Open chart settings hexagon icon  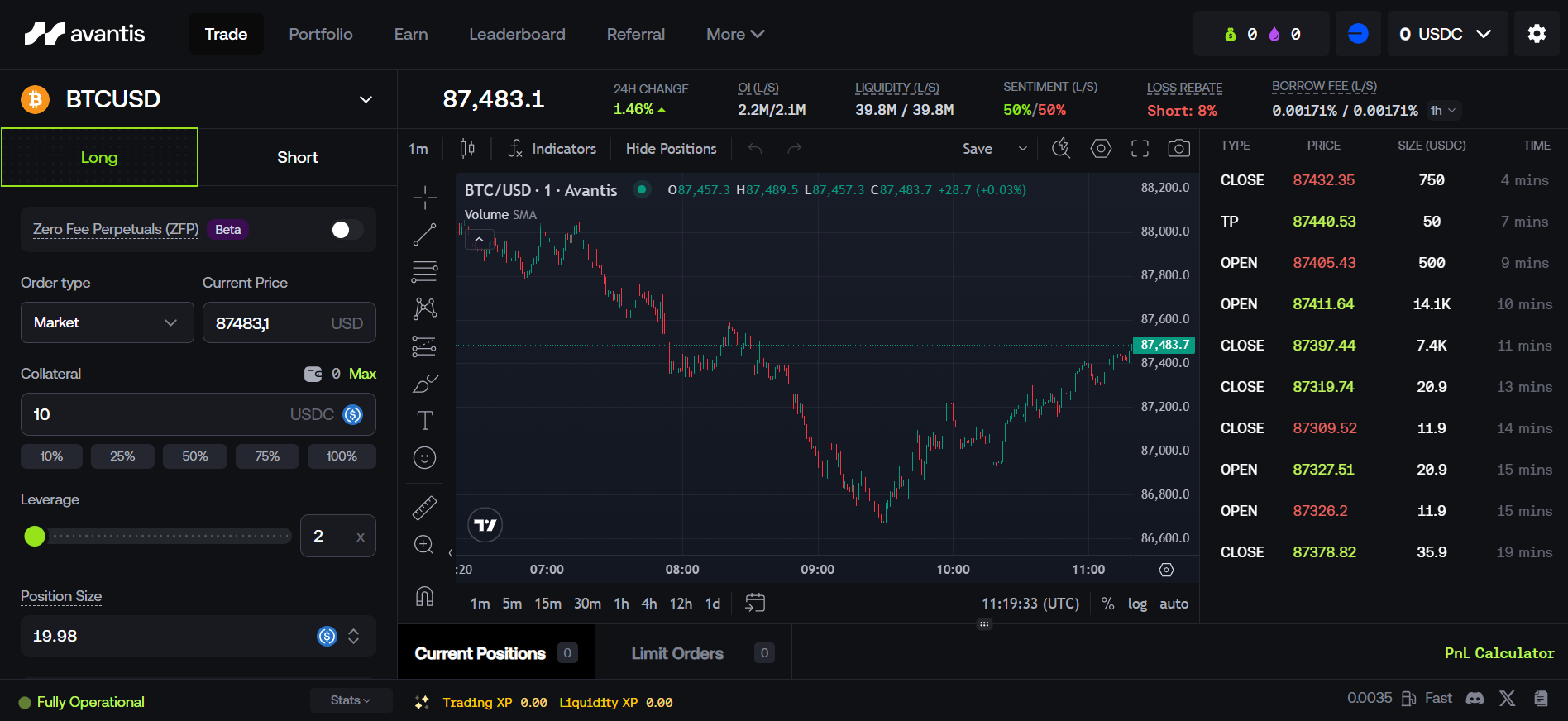[x=1101, y=149]
